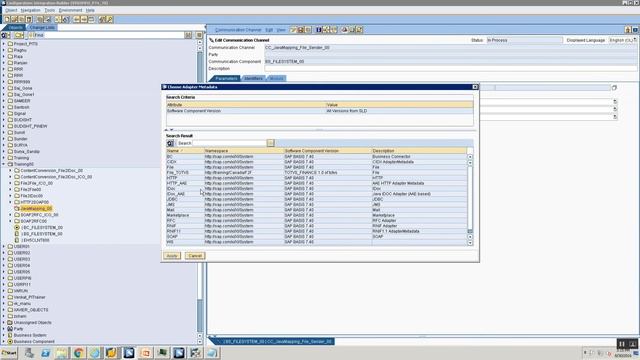Select the CIDX adapter row
This screenshot has height=360, width=640.
coord(316,162)
